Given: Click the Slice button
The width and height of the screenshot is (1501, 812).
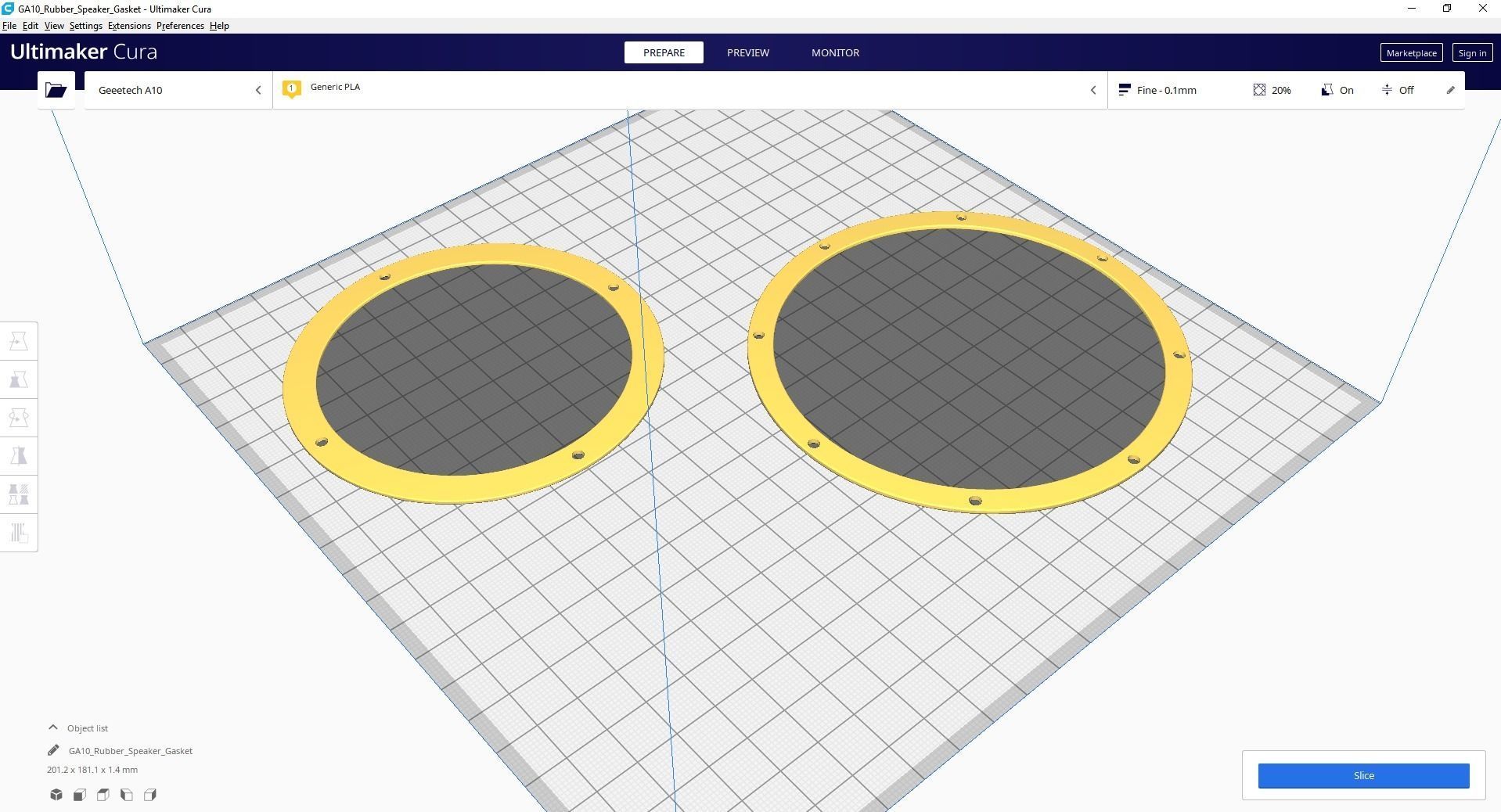Looking at the screenshot, I should pyautogui.click(x=1363, y=775).
